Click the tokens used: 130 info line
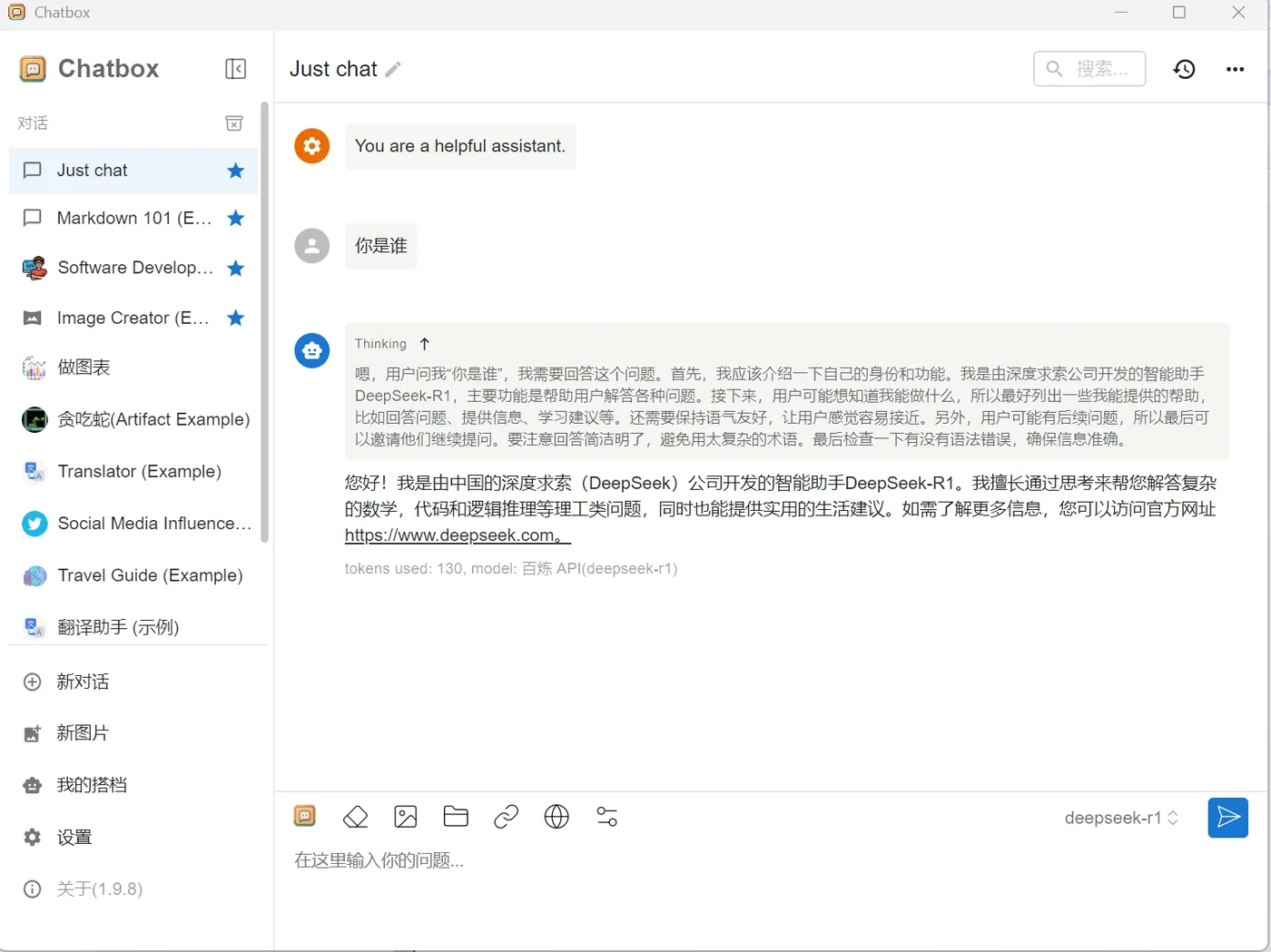Screen dimensions: 1271x952 click(511, 569)
